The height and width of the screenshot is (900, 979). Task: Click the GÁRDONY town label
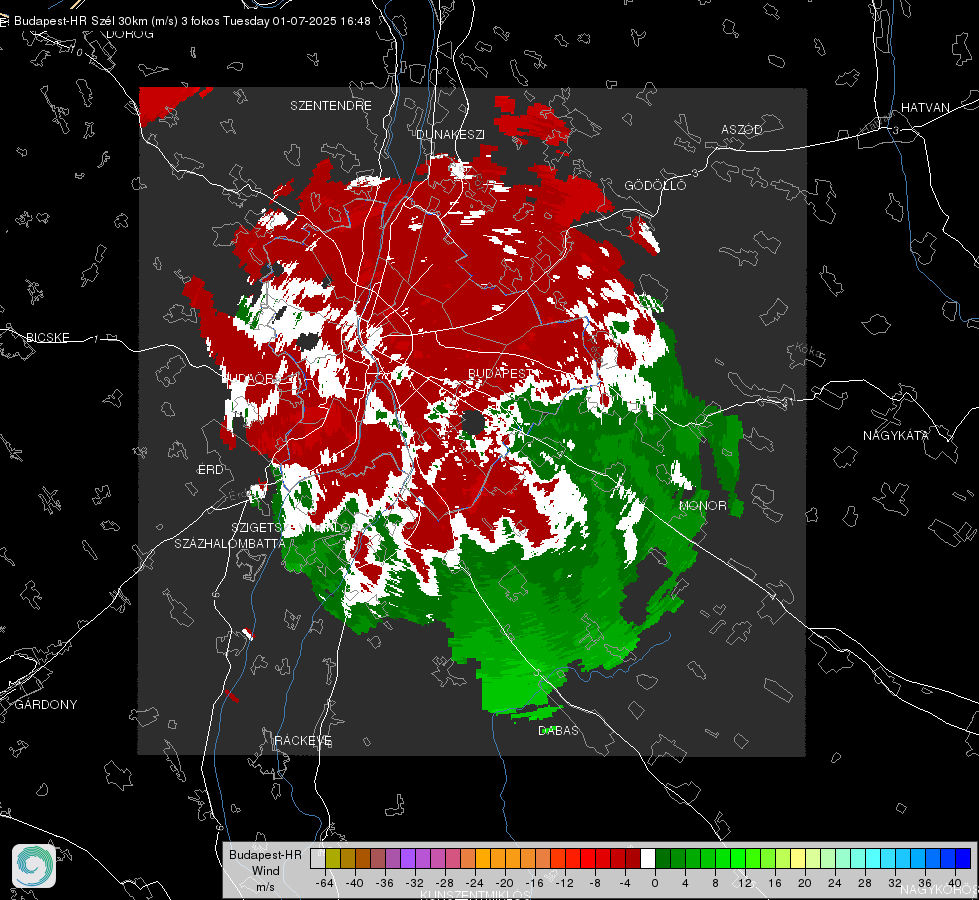(x=46, y=705)
